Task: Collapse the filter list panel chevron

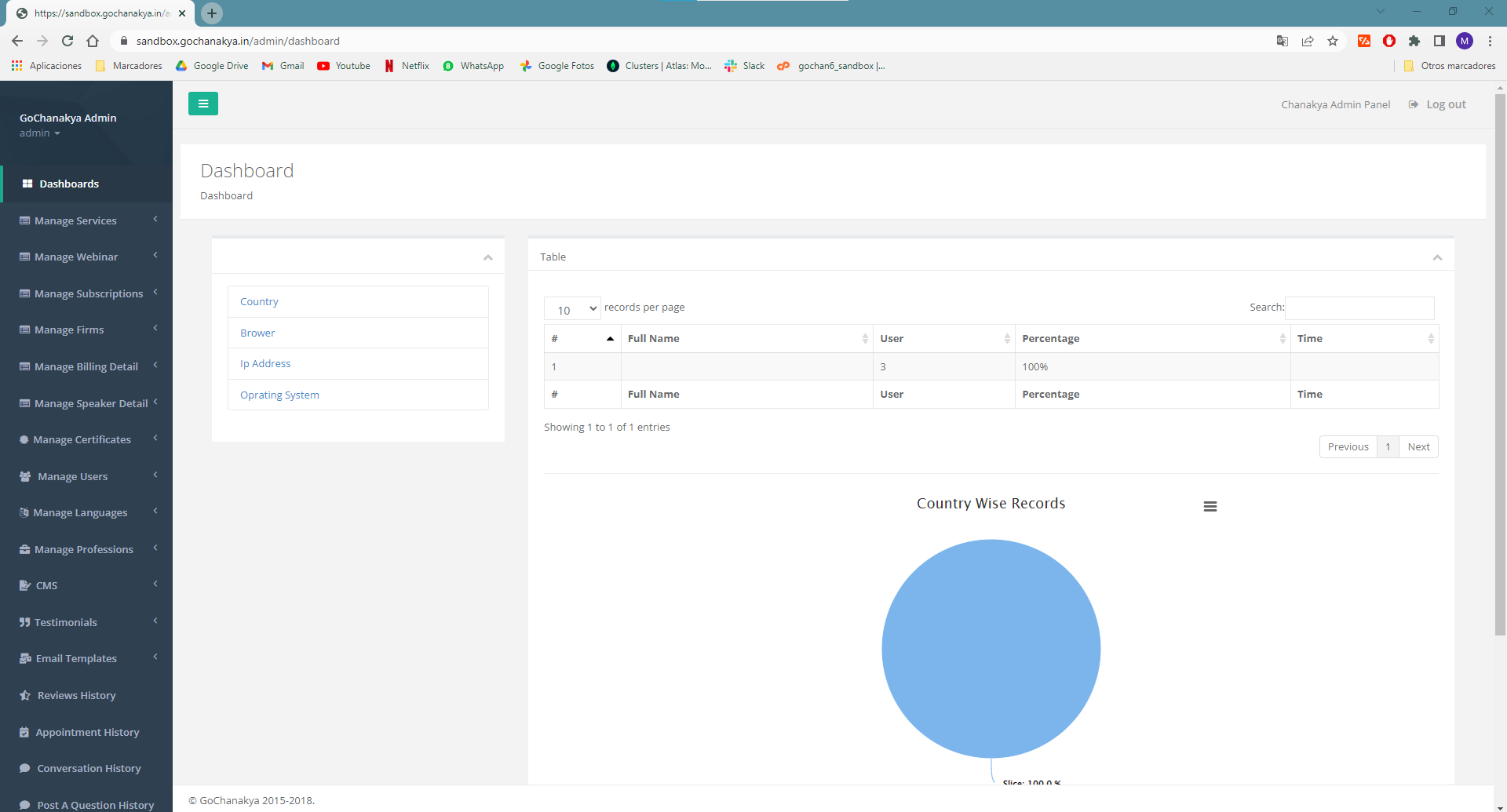Action: [x=488, y=257]
